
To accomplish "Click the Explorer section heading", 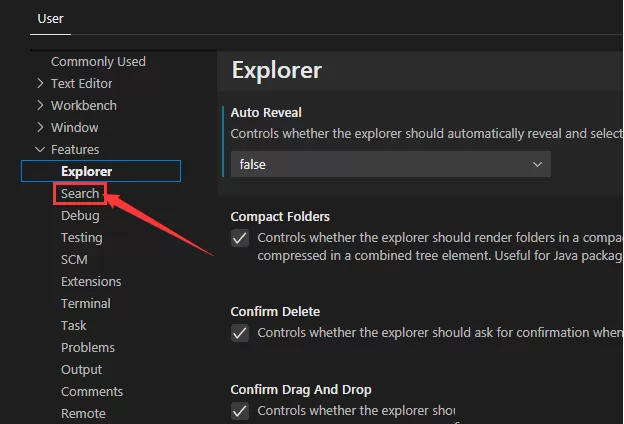I will click(277, 70).
